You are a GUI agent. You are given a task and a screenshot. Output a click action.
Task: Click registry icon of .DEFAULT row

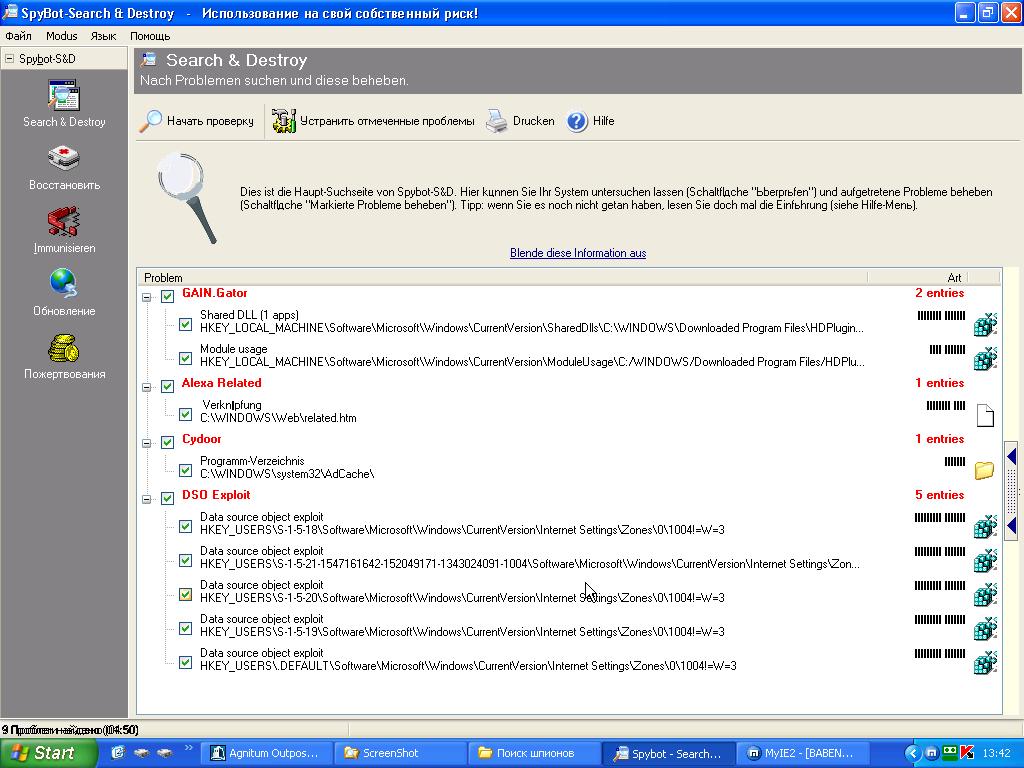985,662
